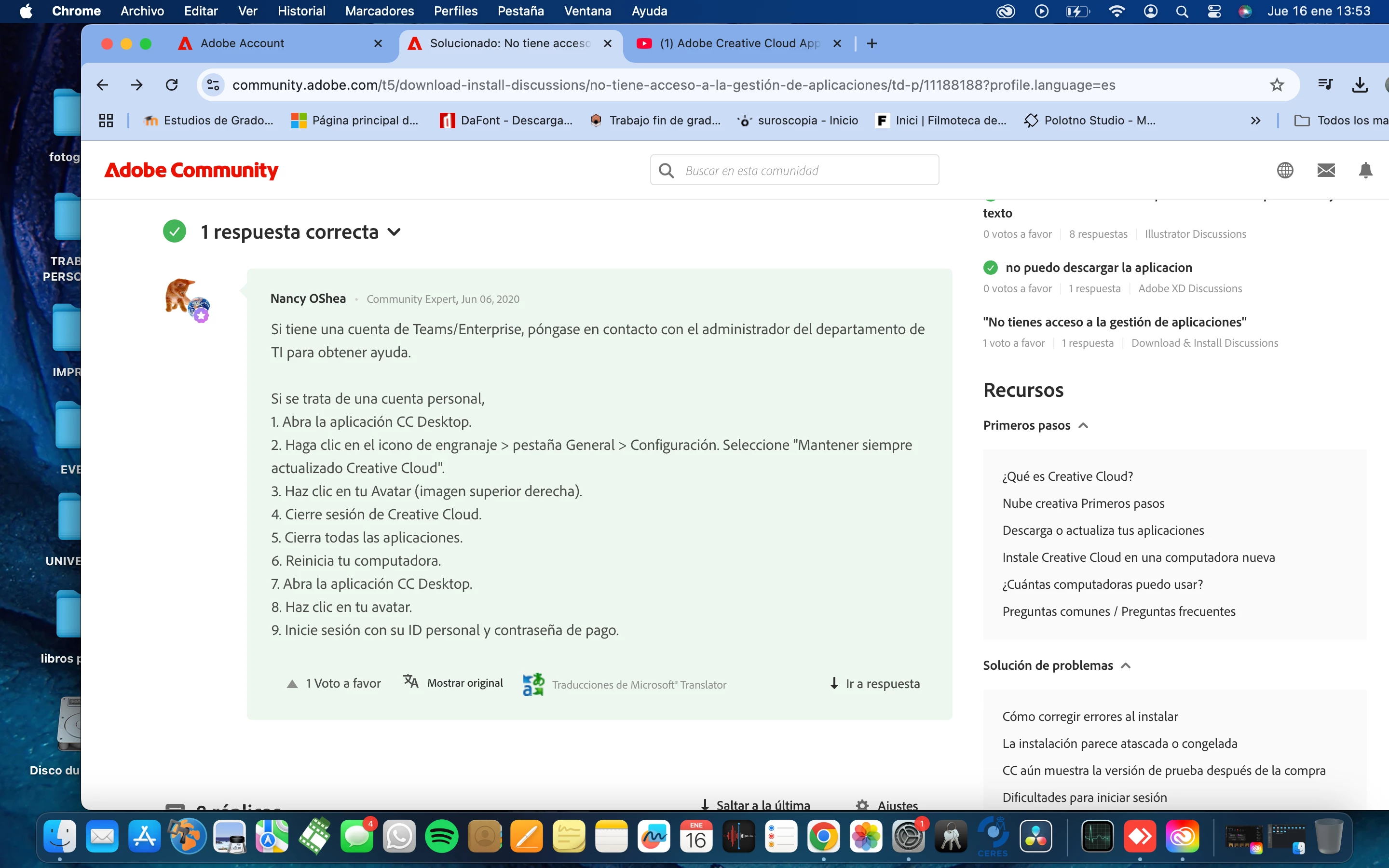Click the site information icon in address bar
Image resolution: width=1389 pixels, height=868 pixels.
tap(214, 85)
